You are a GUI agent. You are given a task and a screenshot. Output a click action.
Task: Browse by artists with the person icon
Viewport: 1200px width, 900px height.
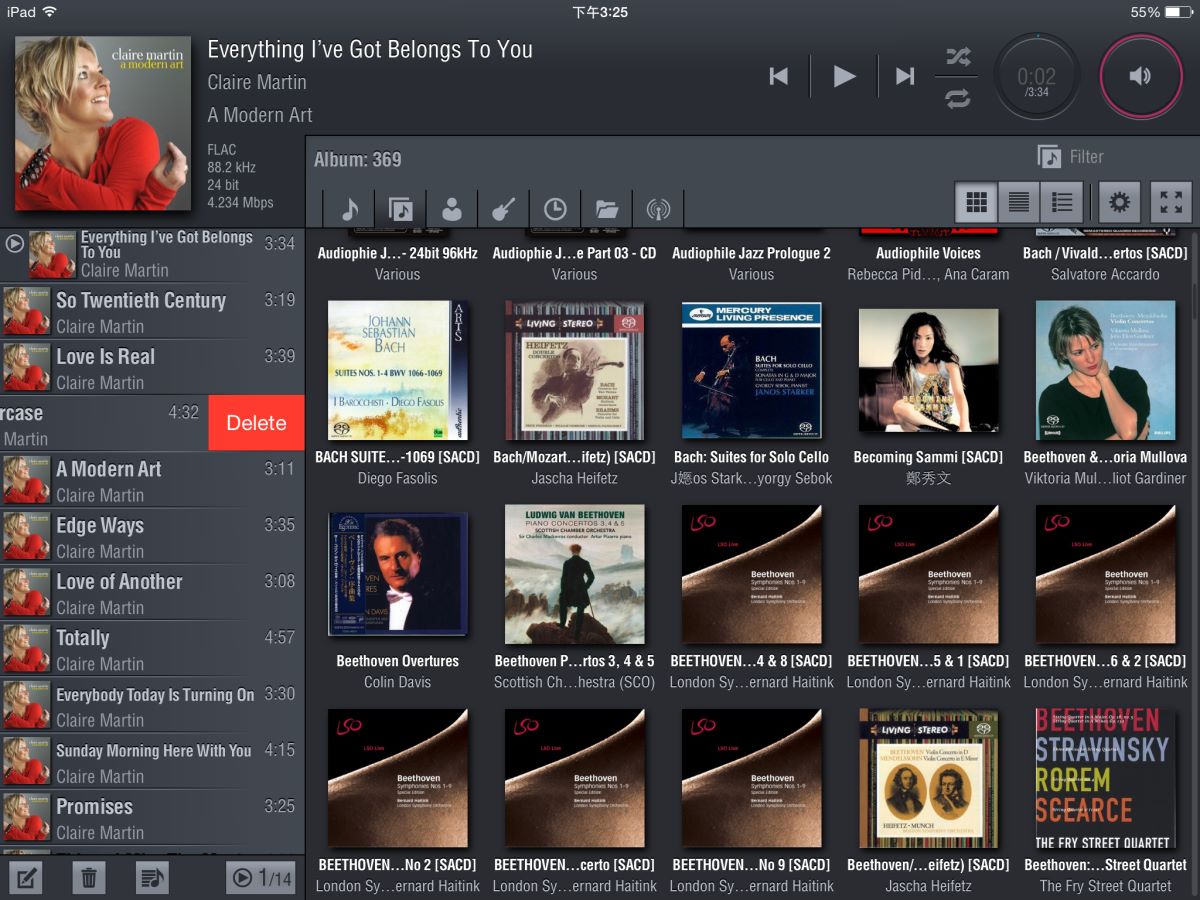(452, 208)
